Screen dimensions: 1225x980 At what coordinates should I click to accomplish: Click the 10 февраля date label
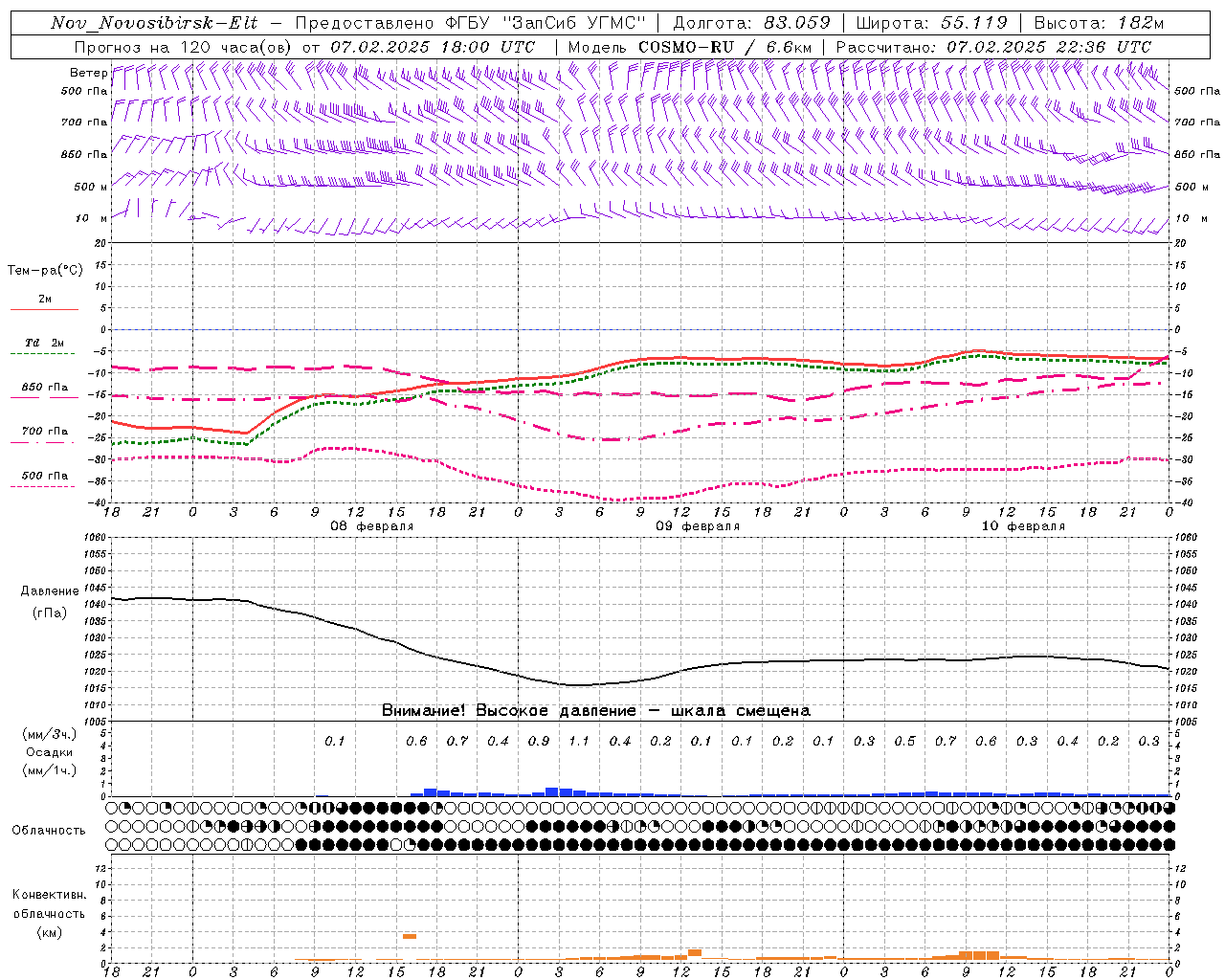tap(1023, 526)
